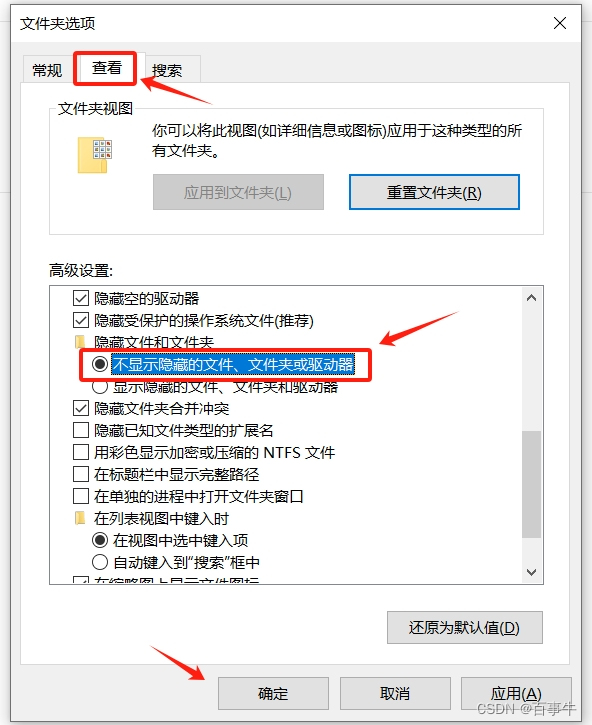This screenshot has height=725, width=592.
Task: Click folder icon beside 在列表视图中键入时
Action: (x=80, y=518)
